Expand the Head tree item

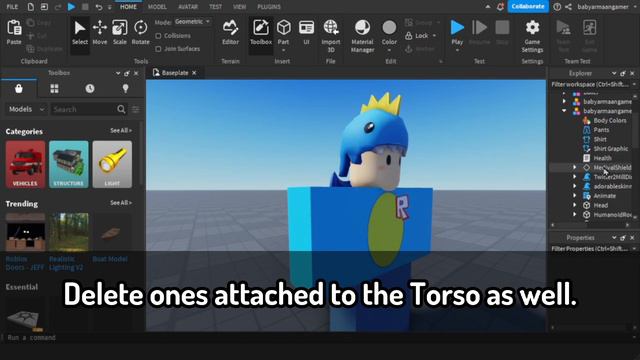575,205
